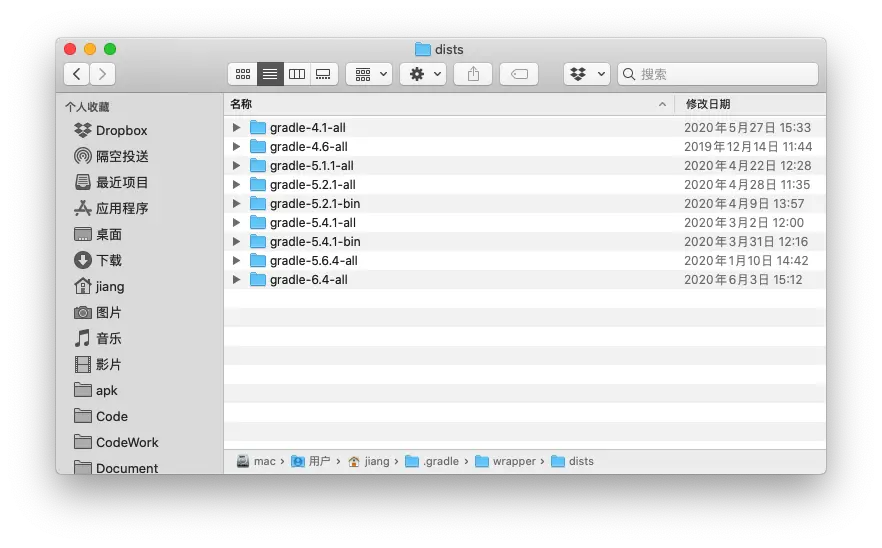Go to mac in the path bar
This screenshot has width=882, height=548.
point(256,461)
